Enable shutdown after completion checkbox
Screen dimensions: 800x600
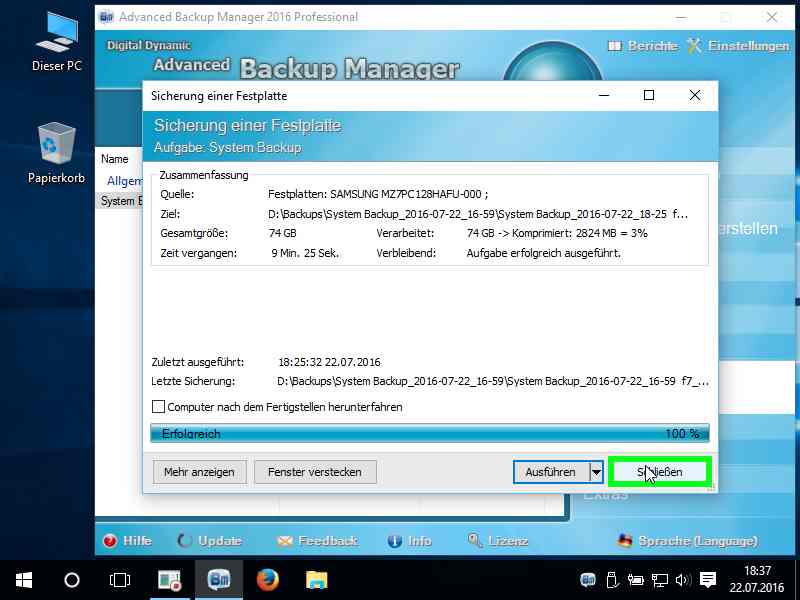pos(158,407)
